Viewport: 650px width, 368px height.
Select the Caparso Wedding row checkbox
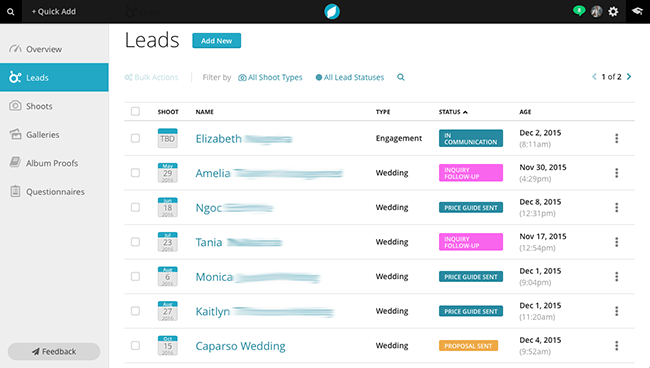(x=135, y=345)
